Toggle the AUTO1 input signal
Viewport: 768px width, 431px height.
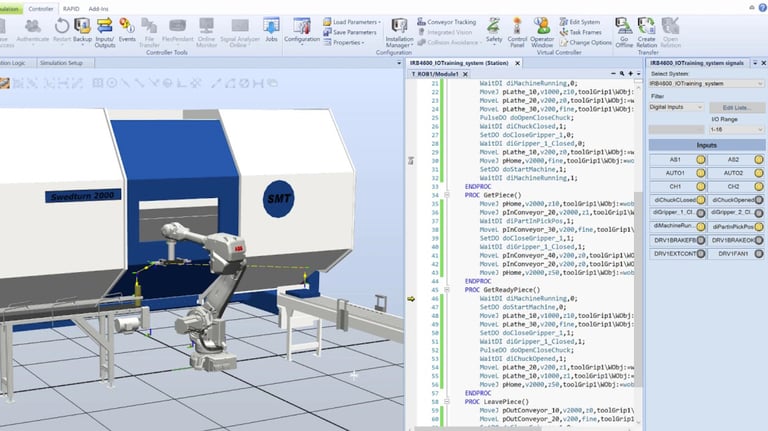[x=678, y=173]
